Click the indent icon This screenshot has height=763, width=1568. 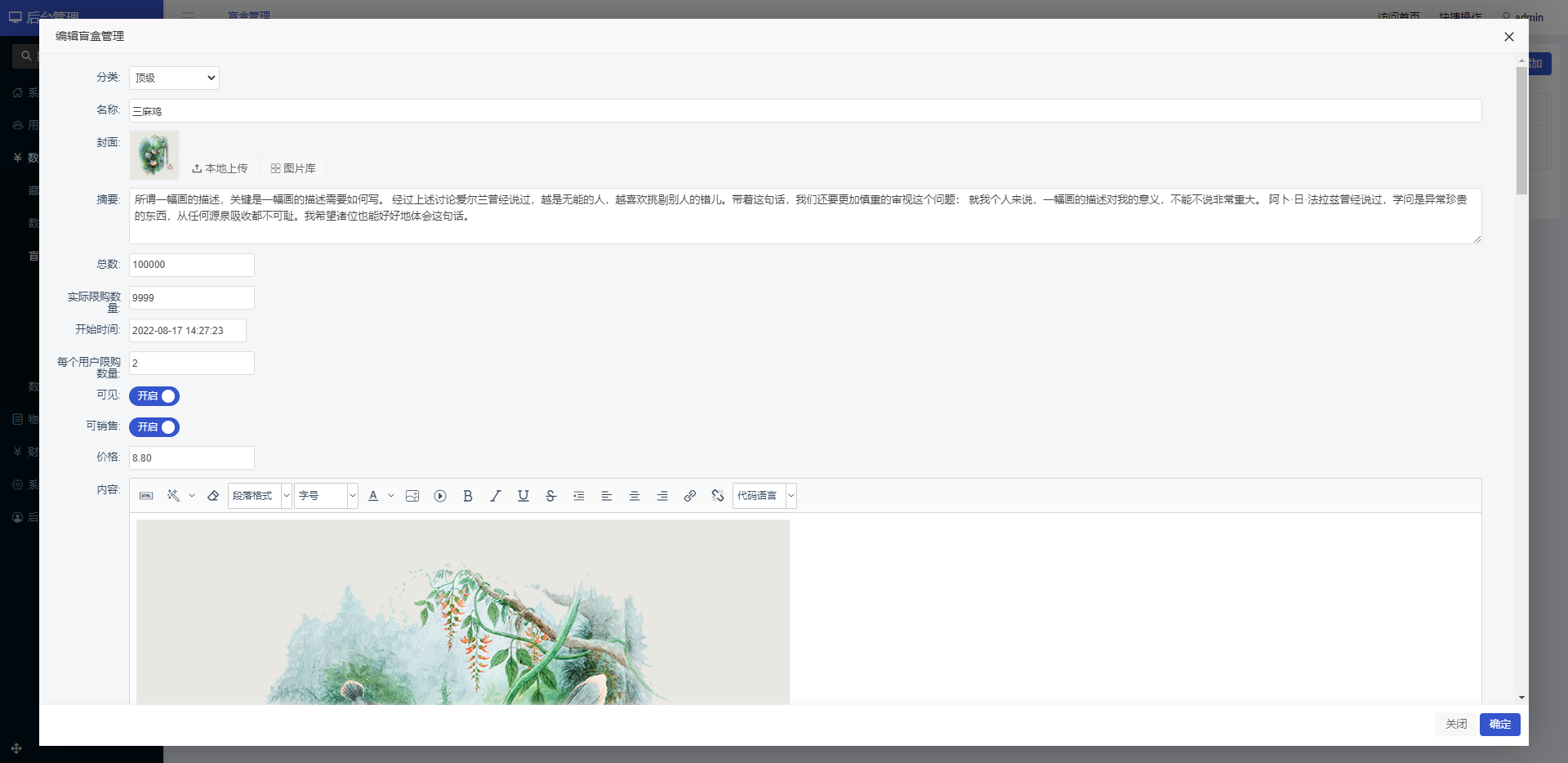[x=579, y=496]
